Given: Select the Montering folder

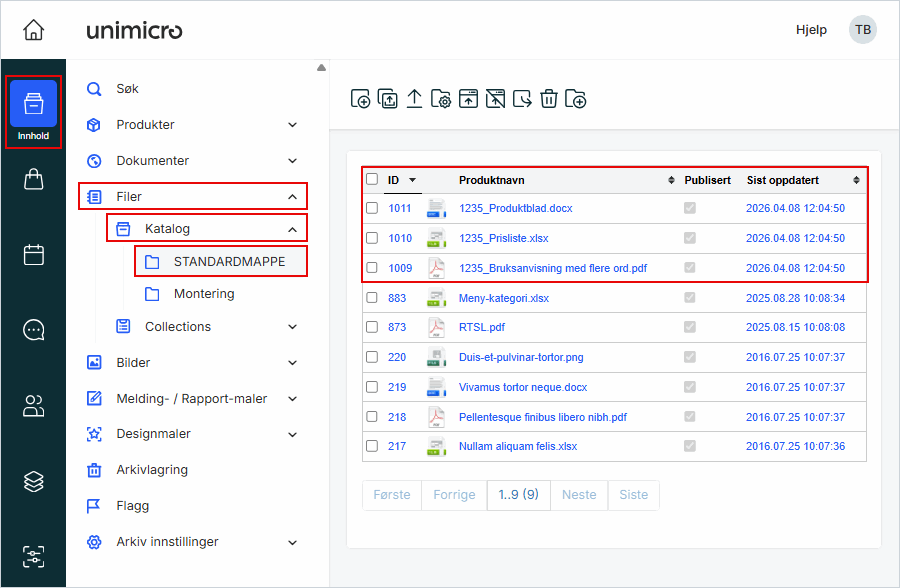Looking at the screenshot, I should [204, 294].
